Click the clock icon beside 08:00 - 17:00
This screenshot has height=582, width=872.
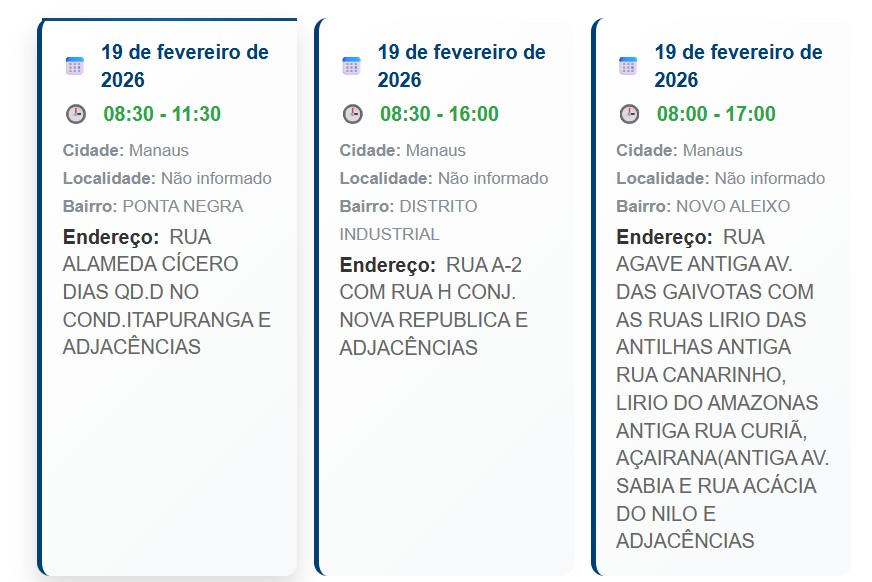pyautogui.click(x=629, y=114)
